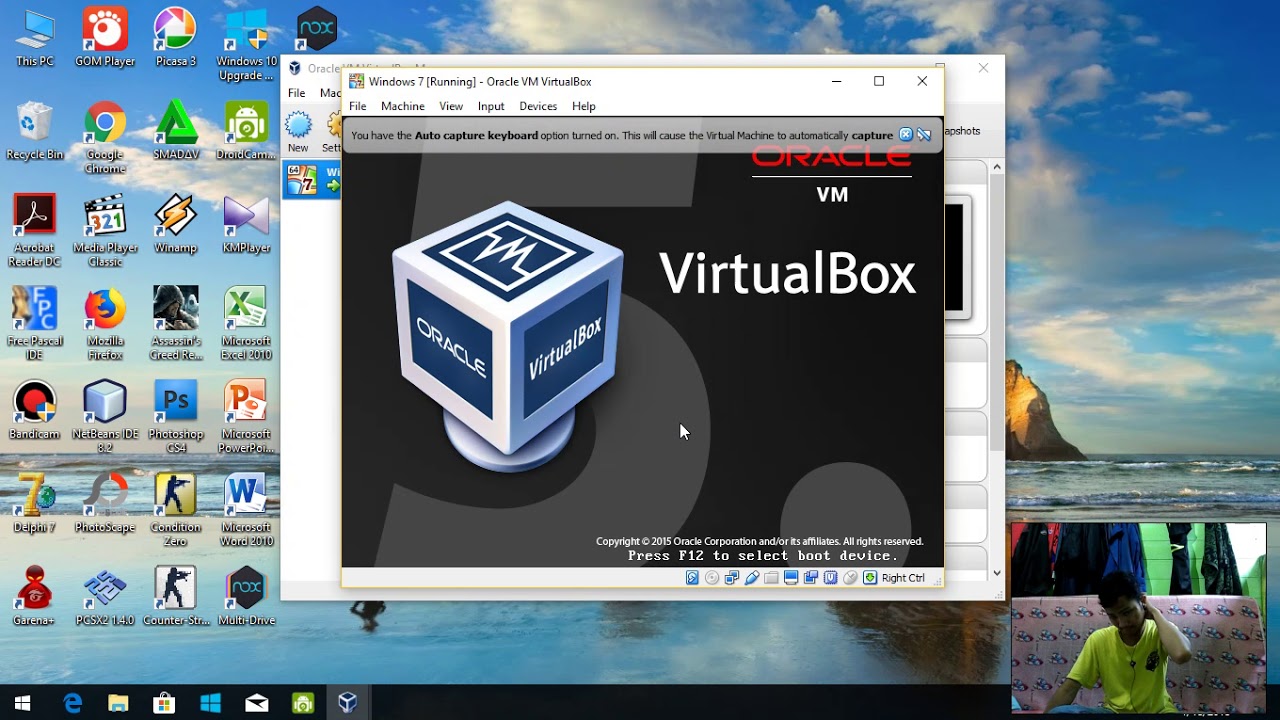The height and width of the screenshot is (720, 1280).
Task: Click the VirtualBox Manager vertical scrollbar
Action: 997,370
